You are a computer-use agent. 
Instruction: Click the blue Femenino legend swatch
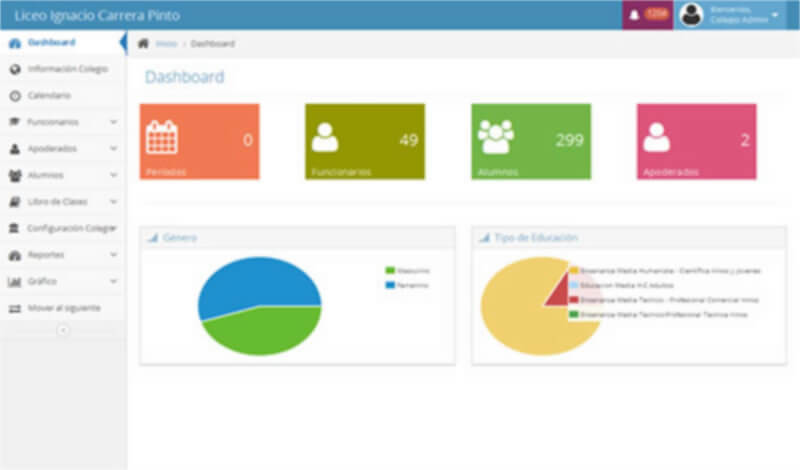390,285
